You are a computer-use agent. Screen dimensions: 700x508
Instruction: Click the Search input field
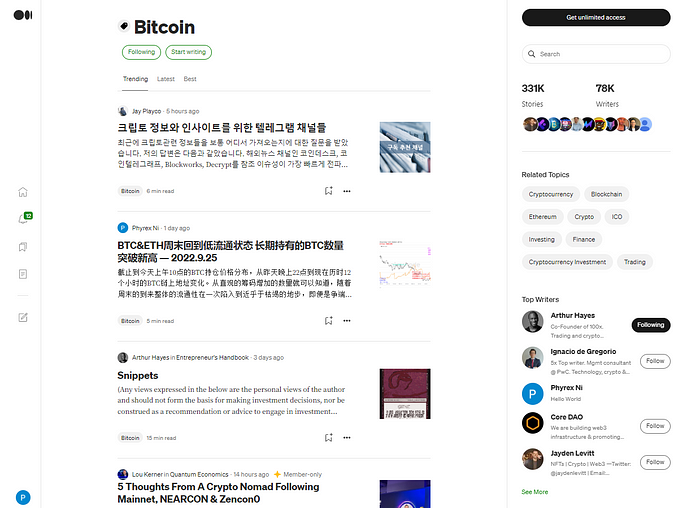pyautogui.click(x=596, y=54)
